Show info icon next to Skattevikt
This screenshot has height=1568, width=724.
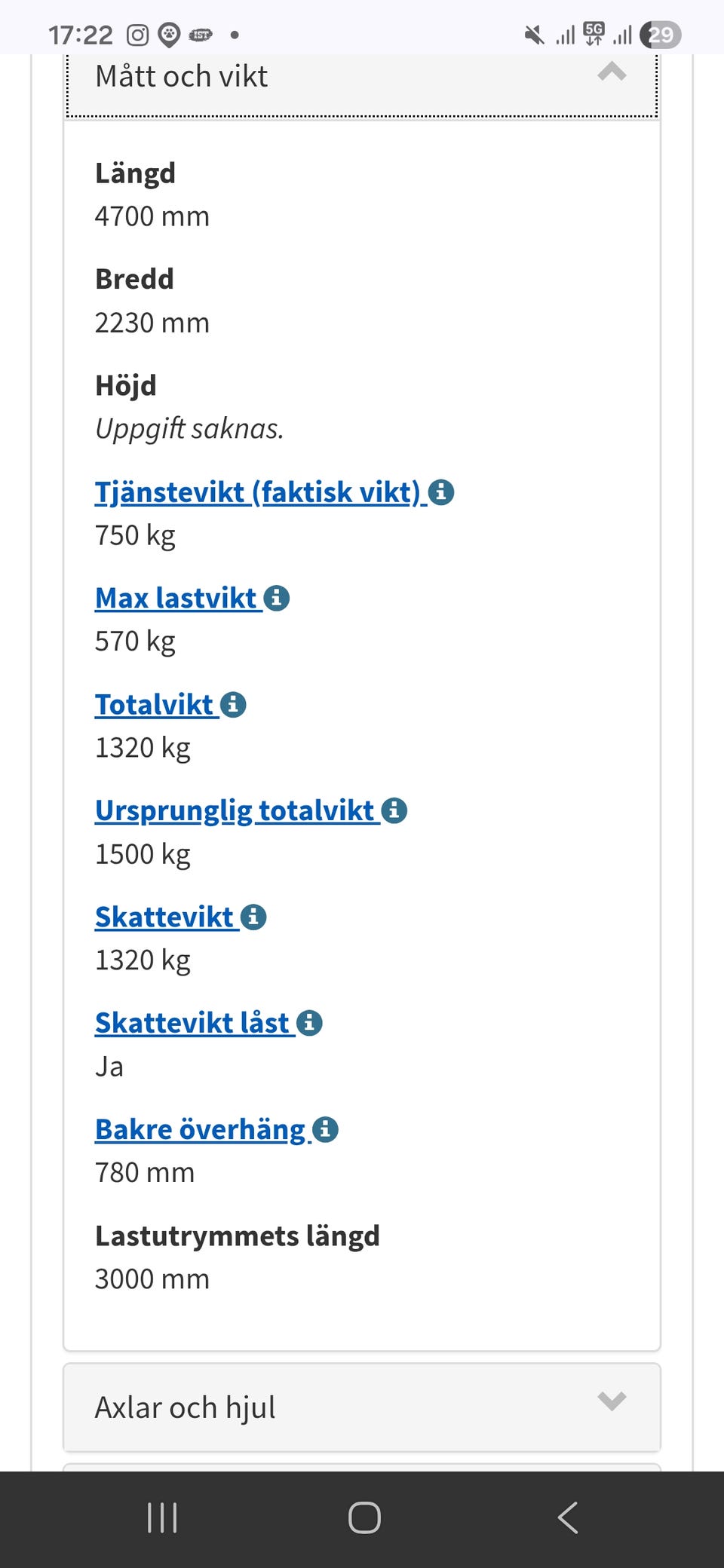(254, 917)
